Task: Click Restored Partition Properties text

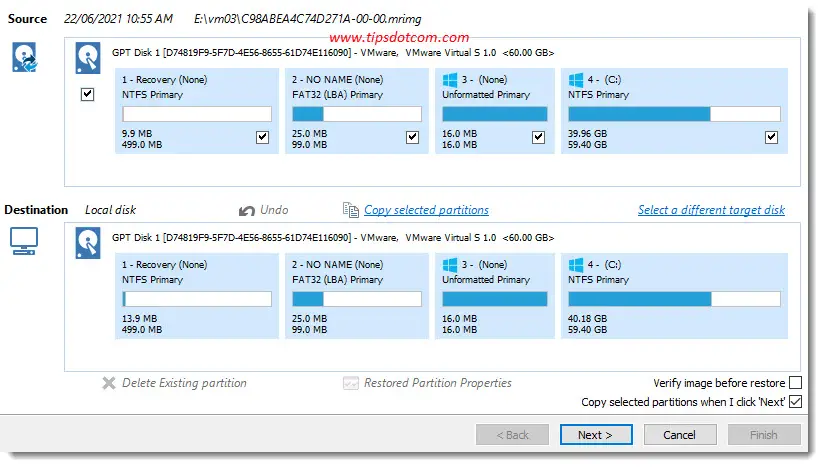Action: (x=438, y=383)
